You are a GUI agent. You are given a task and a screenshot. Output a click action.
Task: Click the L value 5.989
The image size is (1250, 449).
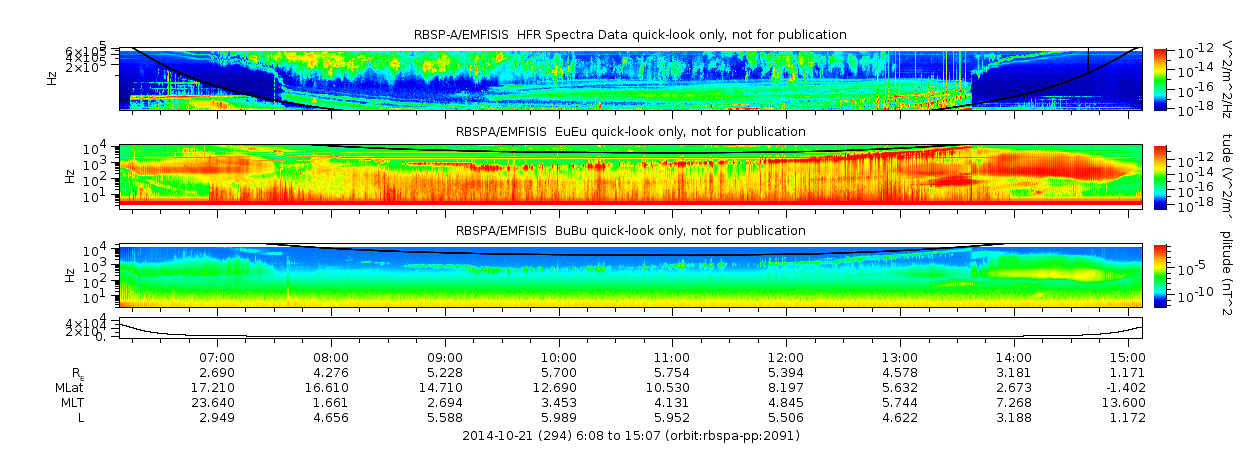tap(558, 417)
